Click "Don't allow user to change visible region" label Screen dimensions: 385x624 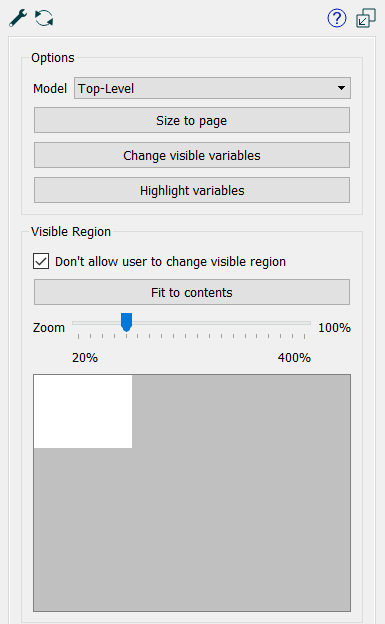tap(170, 262)
